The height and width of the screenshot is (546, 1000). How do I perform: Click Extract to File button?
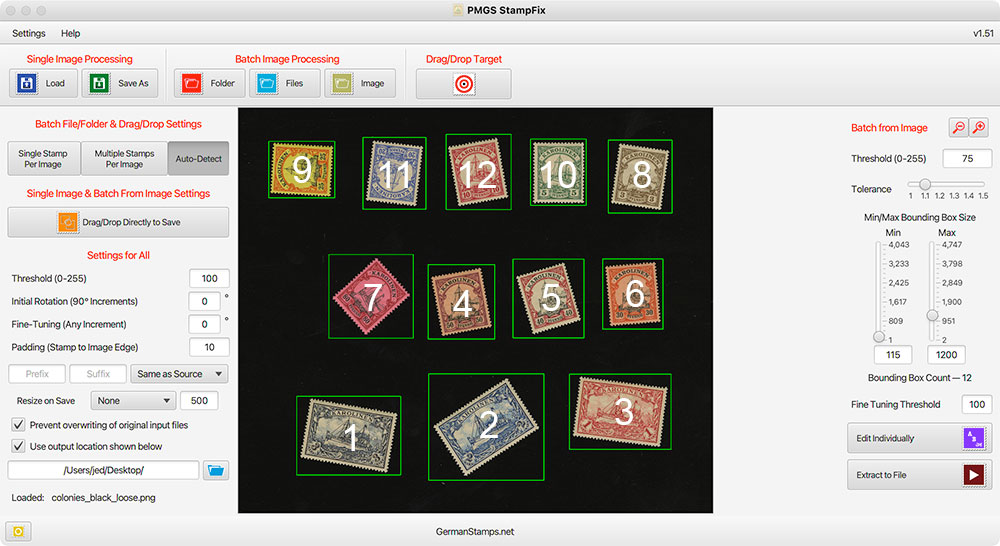click(918, 474)
